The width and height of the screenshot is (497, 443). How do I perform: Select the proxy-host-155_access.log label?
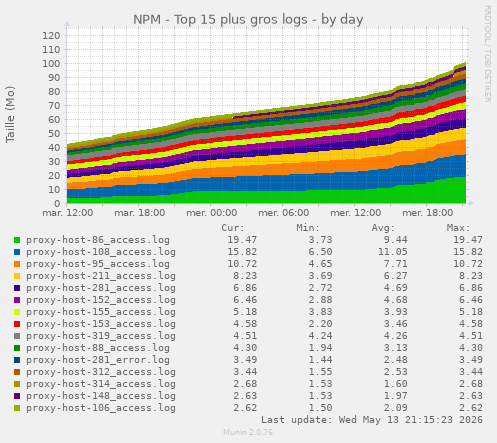(101, 312)
